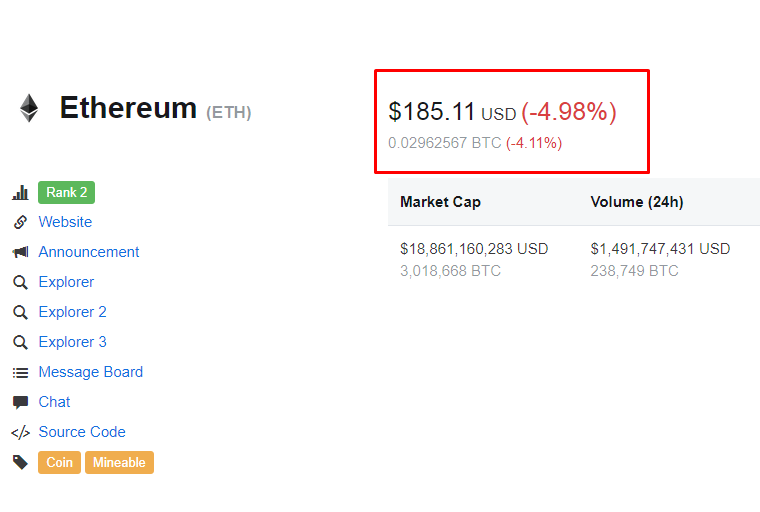Open the Announcement link
The image size is (760, 512).
point(89,252)
